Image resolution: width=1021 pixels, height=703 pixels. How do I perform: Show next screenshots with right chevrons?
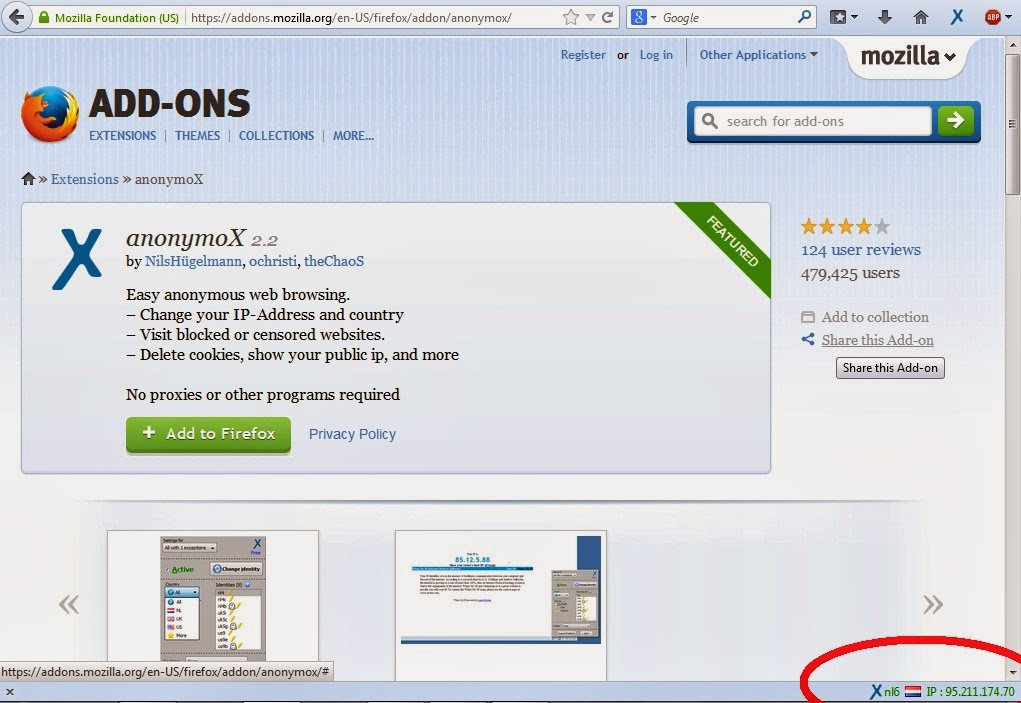[x=932, y=604]
